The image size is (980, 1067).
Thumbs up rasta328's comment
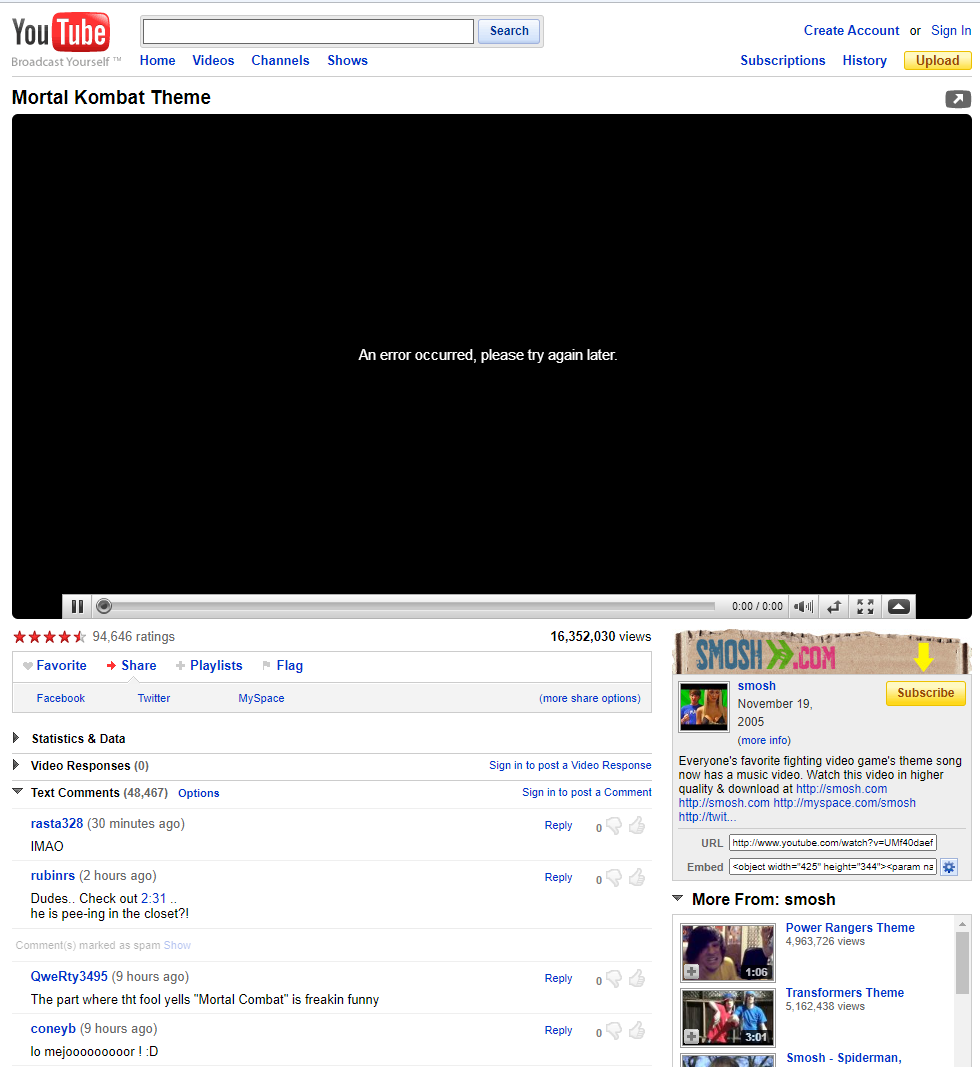(637, 825)
